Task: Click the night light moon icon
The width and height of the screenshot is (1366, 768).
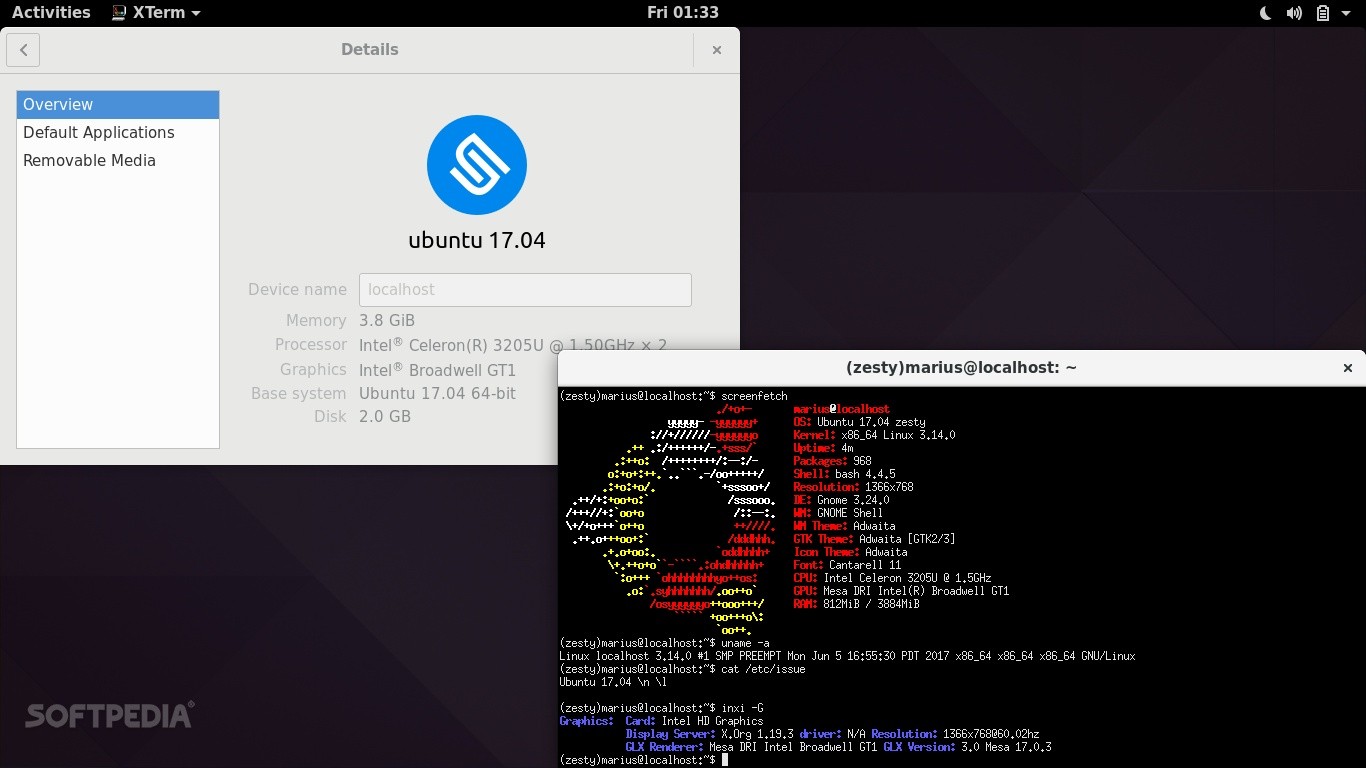Action: [1264, 13]
